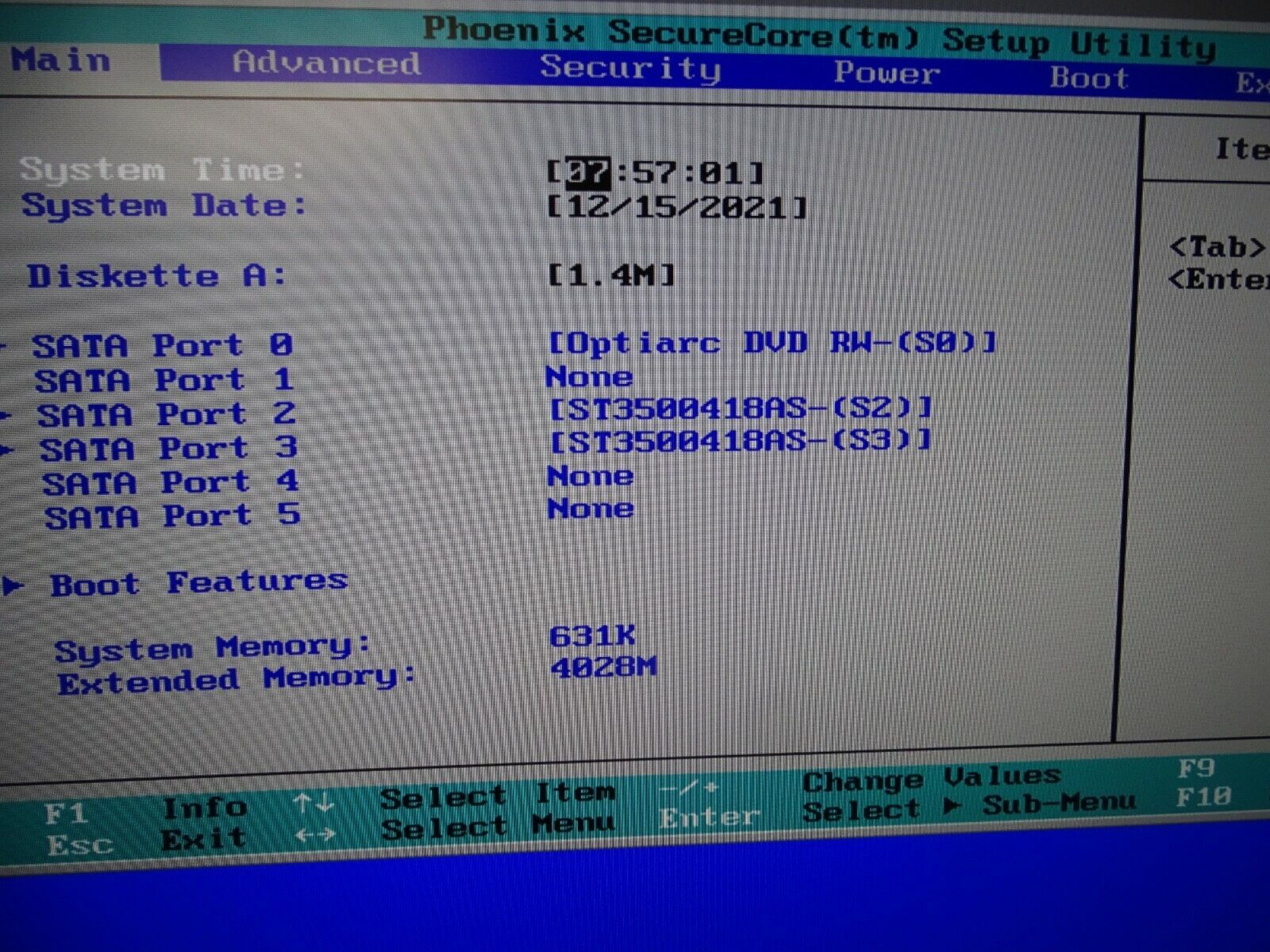Switch to the Security tab
Image resolution: width=1270 pixels, height=952 pixels.
tap(630, 69)
